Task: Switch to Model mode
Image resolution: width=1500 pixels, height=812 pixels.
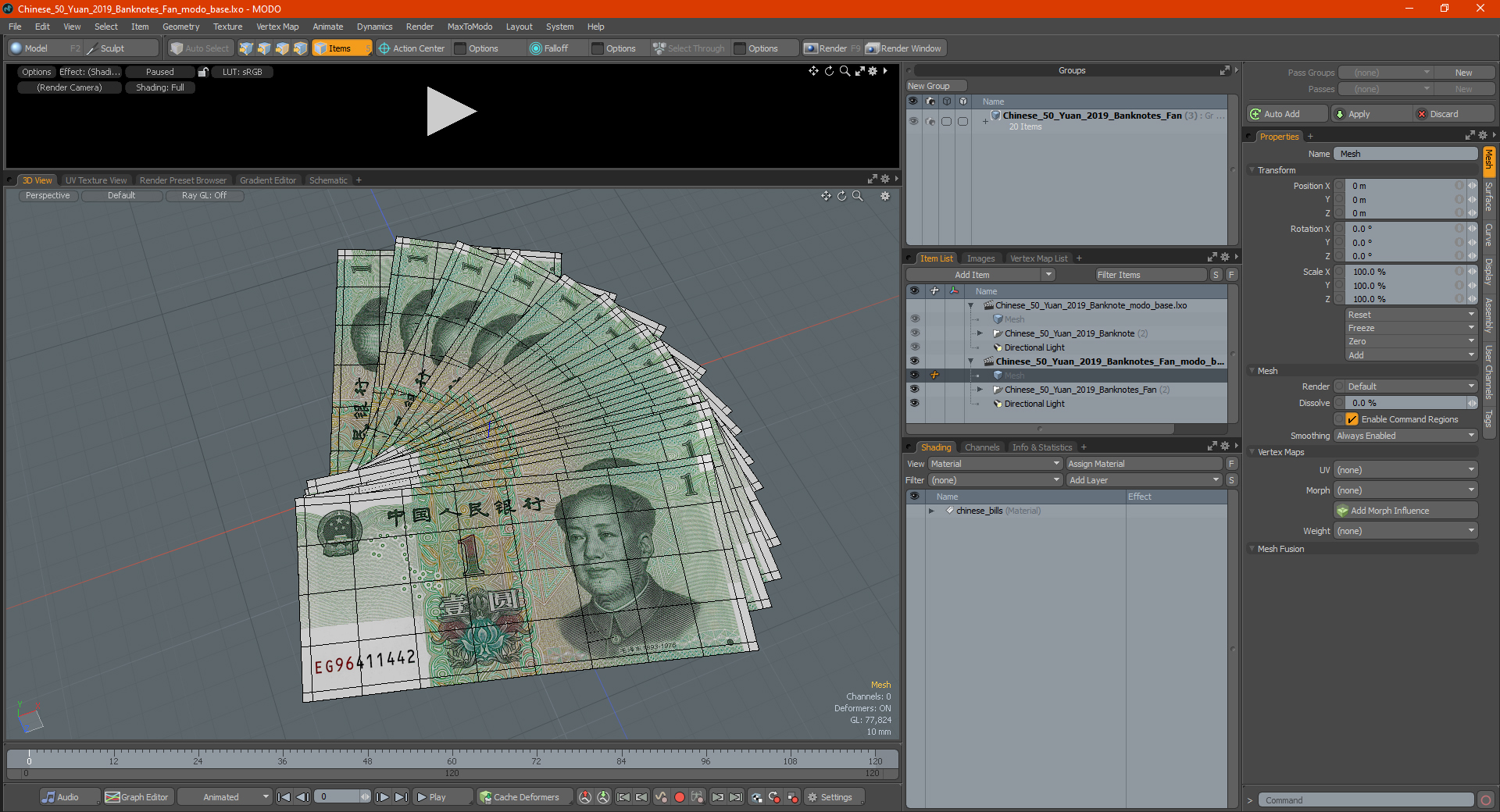Action: point(44,48)
